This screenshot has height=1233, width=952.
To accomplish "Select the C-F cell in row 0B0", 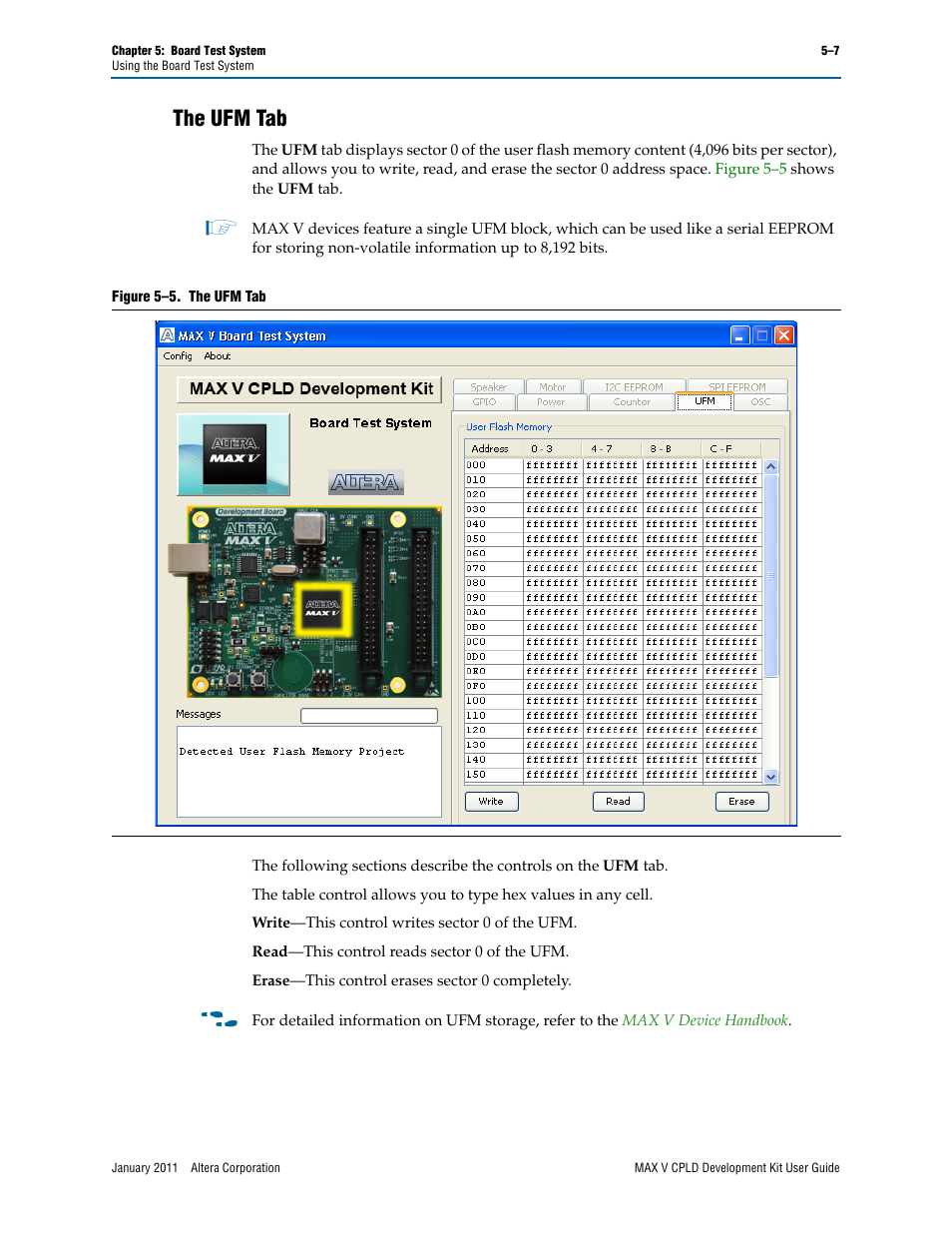I will coord(731,627).
